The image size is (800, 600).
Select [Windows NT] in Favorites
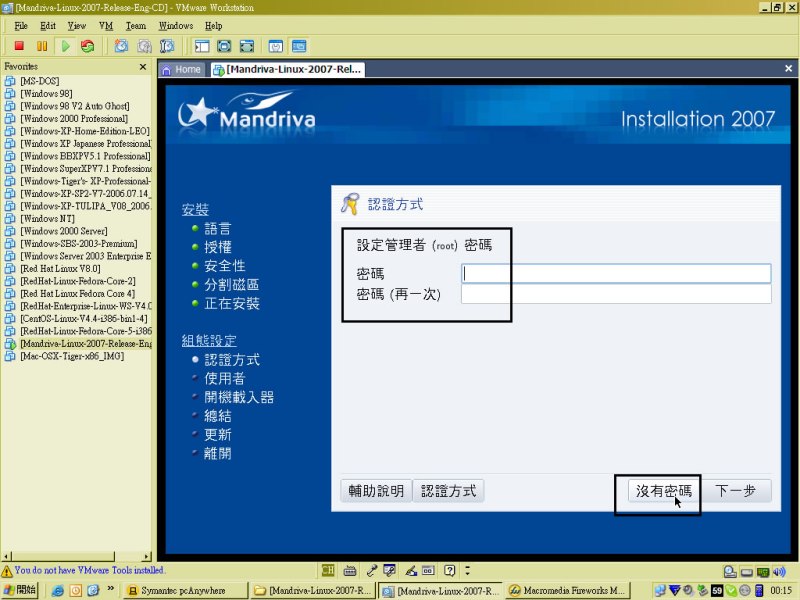coord(47,218)
